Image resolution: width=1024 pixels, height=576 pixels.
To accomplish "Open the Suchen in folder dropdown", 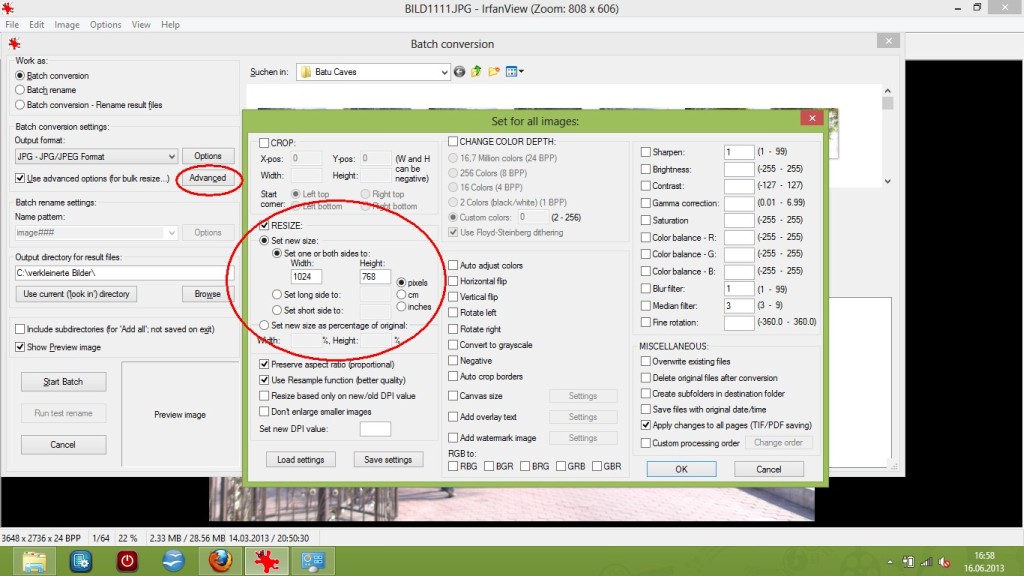I will pos(443,72).
